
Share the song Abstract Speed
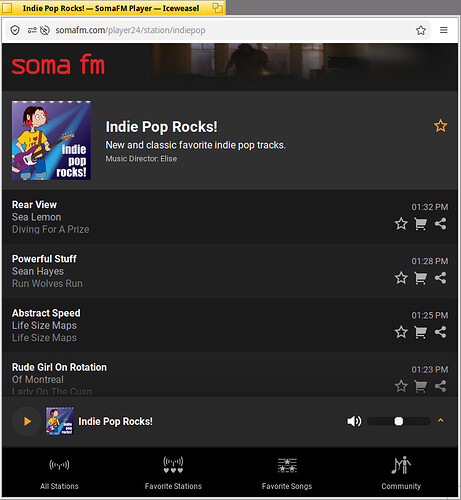point(440,332)
